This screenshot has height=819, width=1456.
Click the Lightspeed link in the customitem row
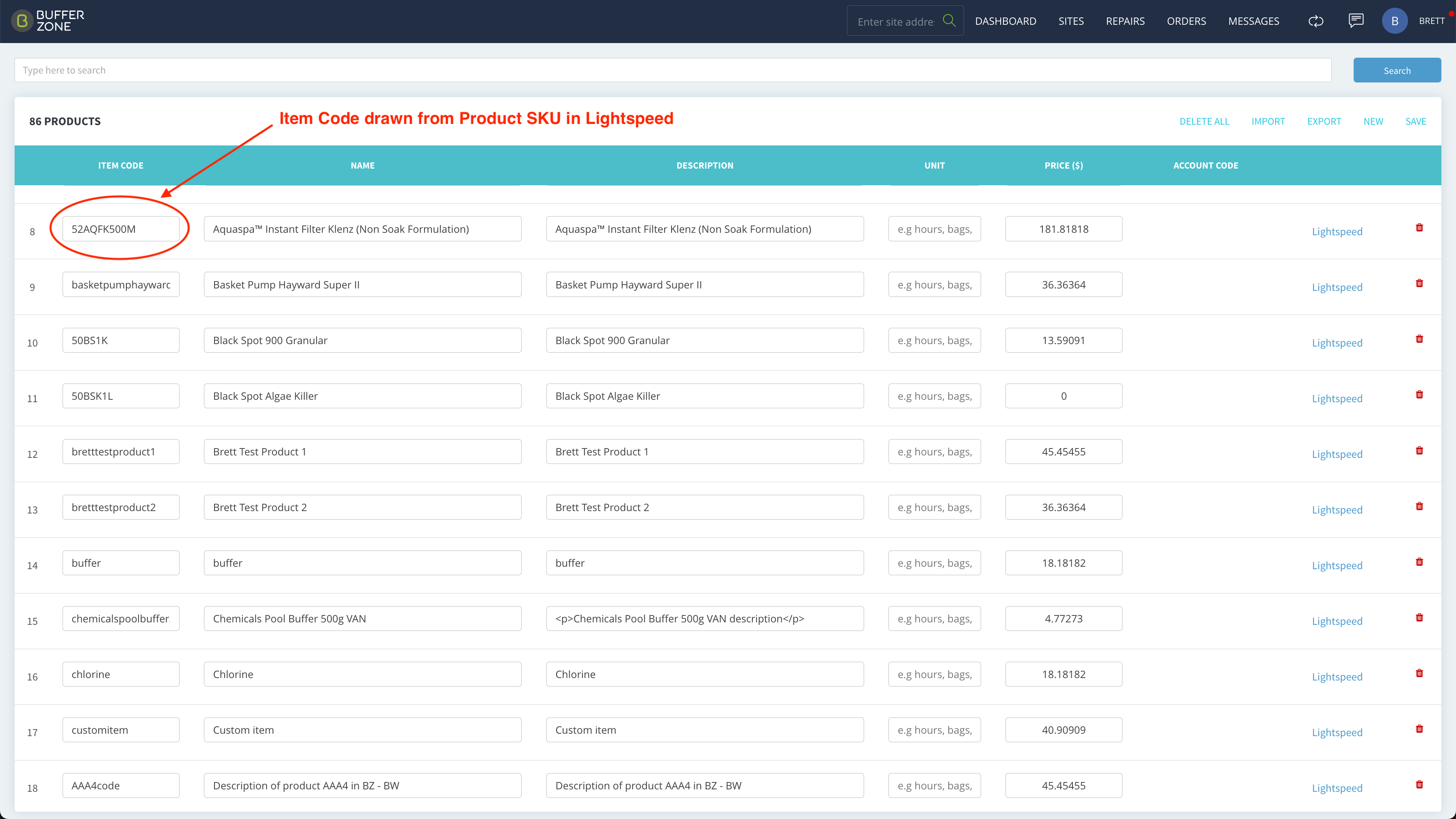pyautogui.click(x=1337, y=732)
